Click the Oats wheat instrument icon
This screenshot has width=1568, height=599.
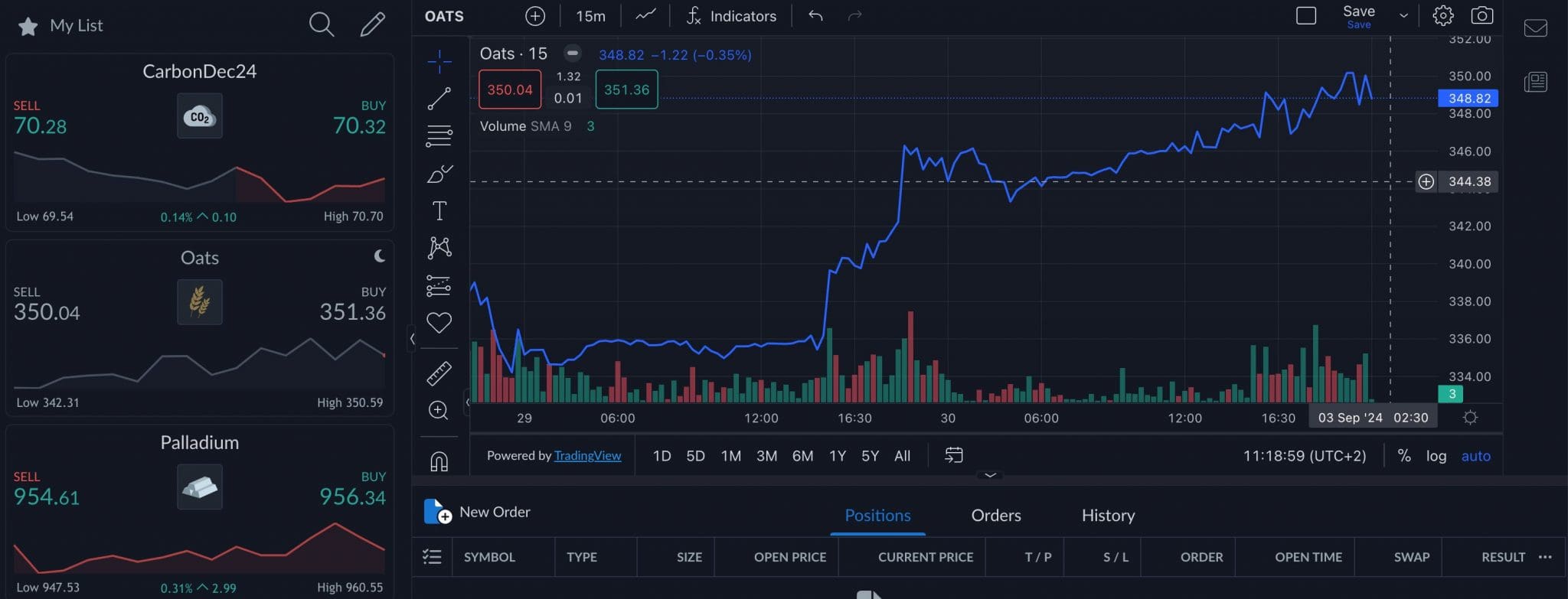[200, 302]
